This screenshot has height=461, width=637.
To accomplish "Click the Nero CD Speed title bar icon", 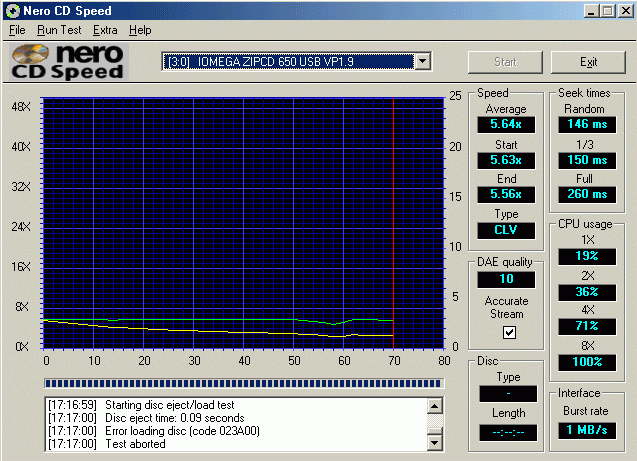I will [x=13, y=11].
